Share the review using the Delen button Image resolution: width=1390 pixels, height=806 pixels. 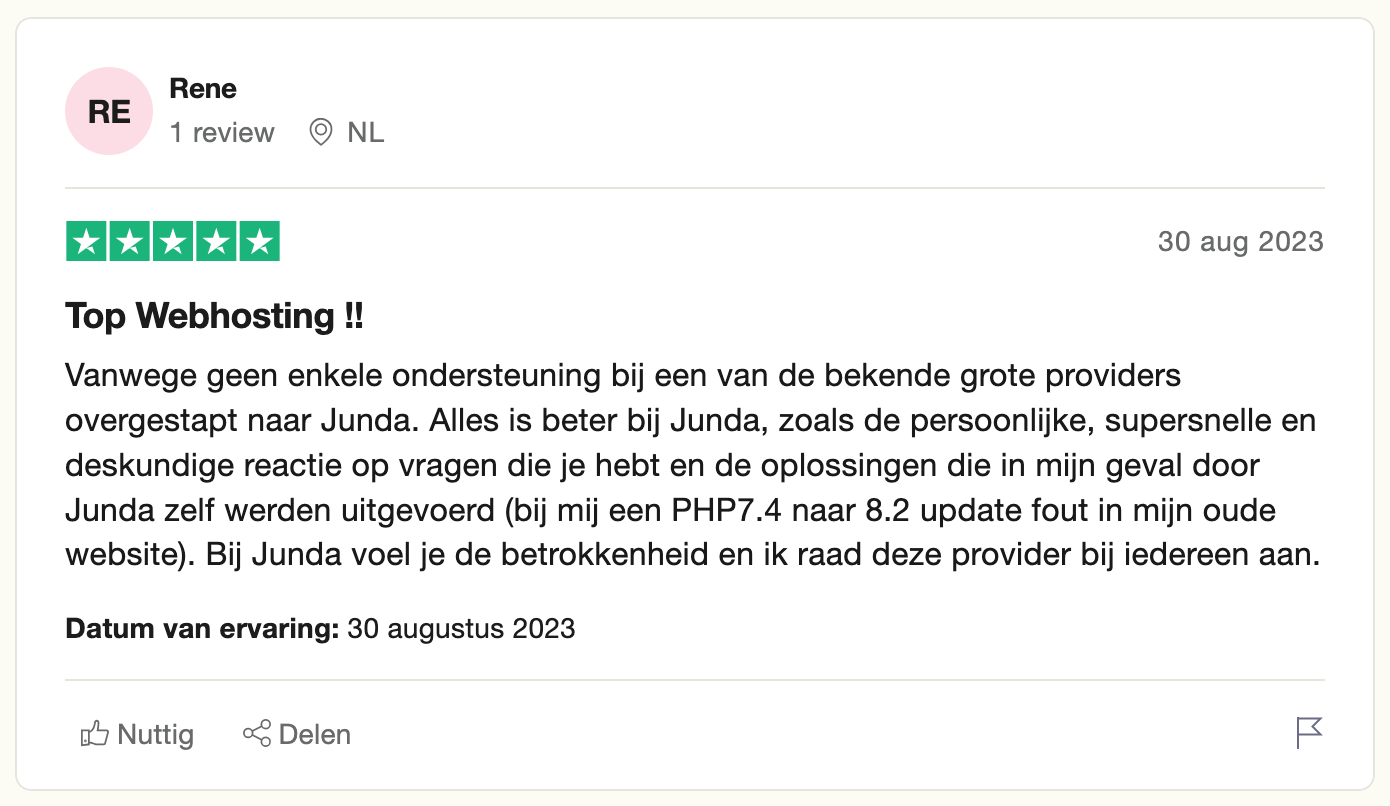click(296, 733)
